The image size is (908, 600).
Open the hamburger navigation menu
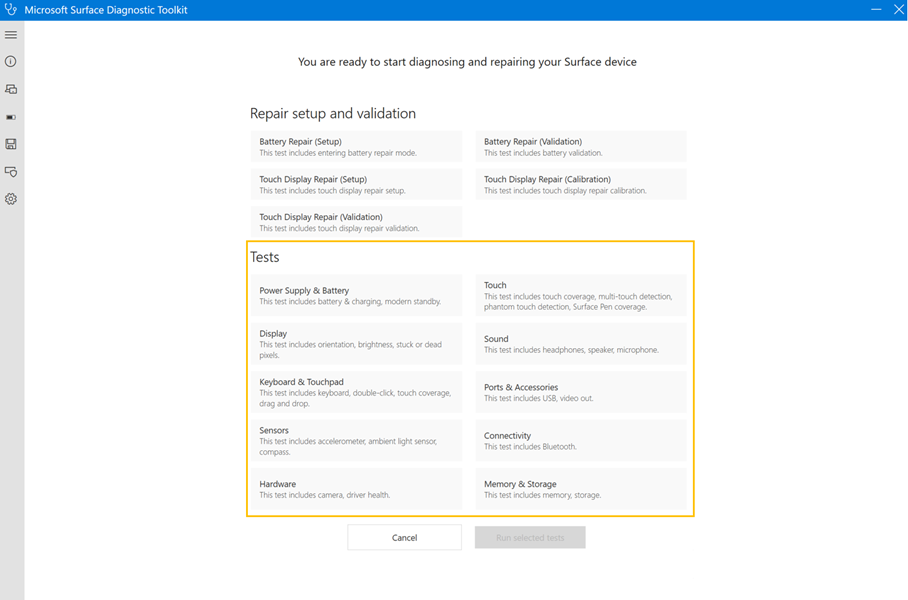tap(11, 35)
